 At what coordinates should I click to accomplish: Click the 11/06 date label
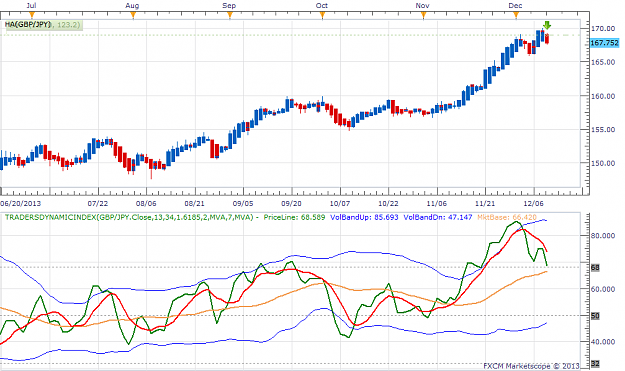point(436,203)
